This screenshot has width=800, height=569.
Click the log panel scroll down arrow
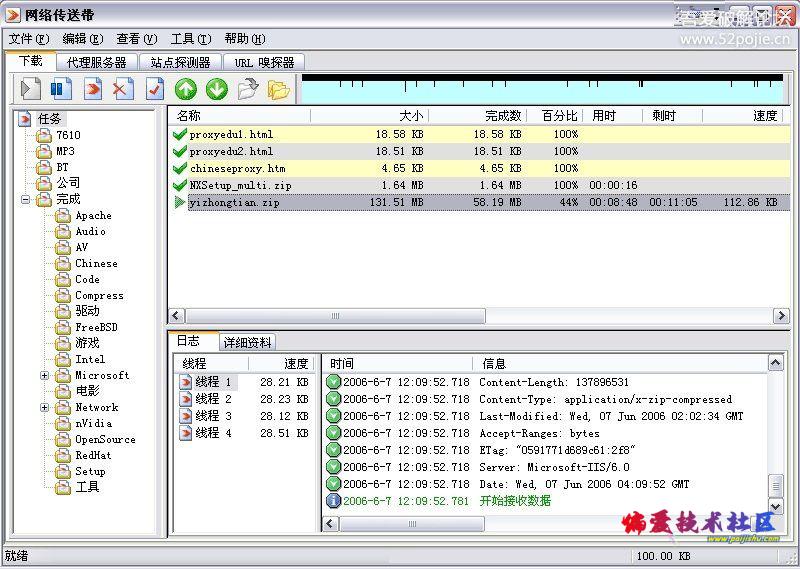pos(776,506)
